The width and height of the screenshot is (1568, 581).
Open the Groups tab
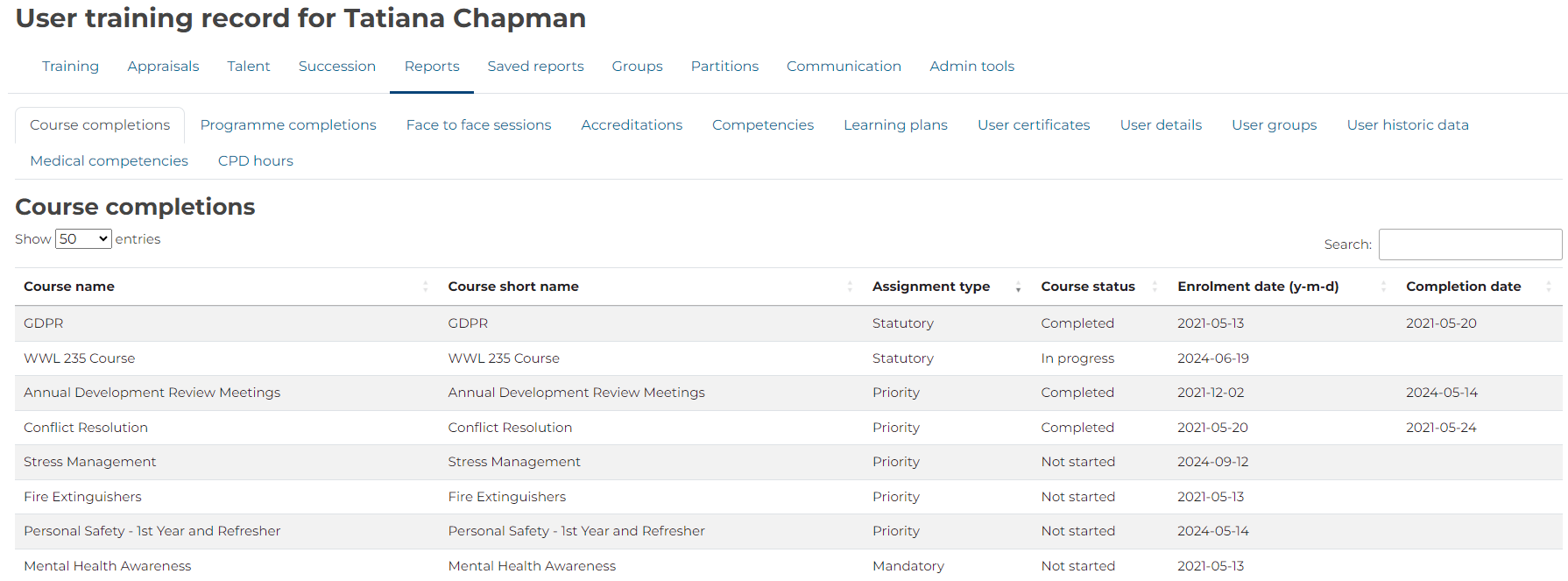tap(637, 67)
